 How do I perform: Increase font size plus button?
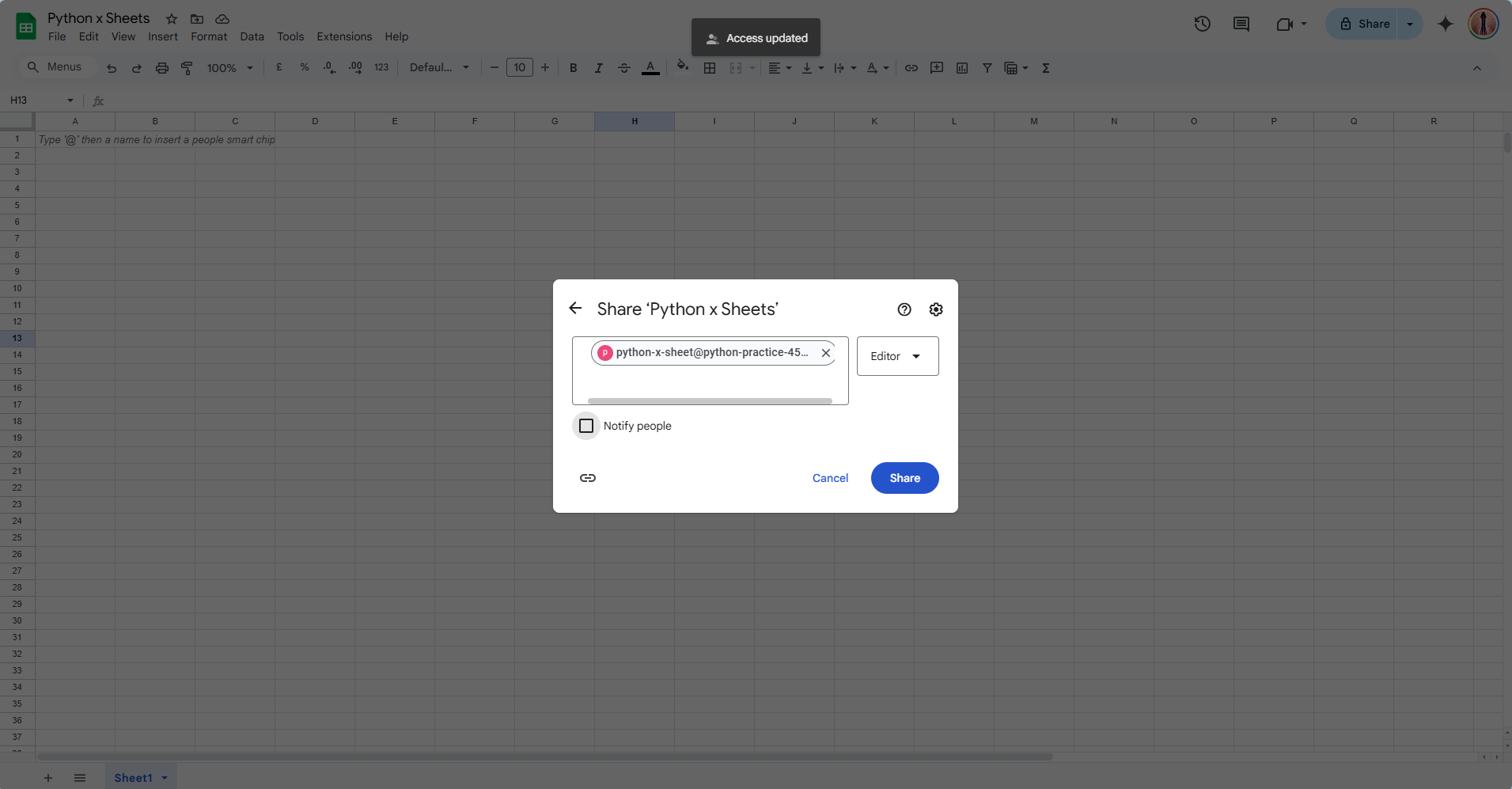(545, 67)
